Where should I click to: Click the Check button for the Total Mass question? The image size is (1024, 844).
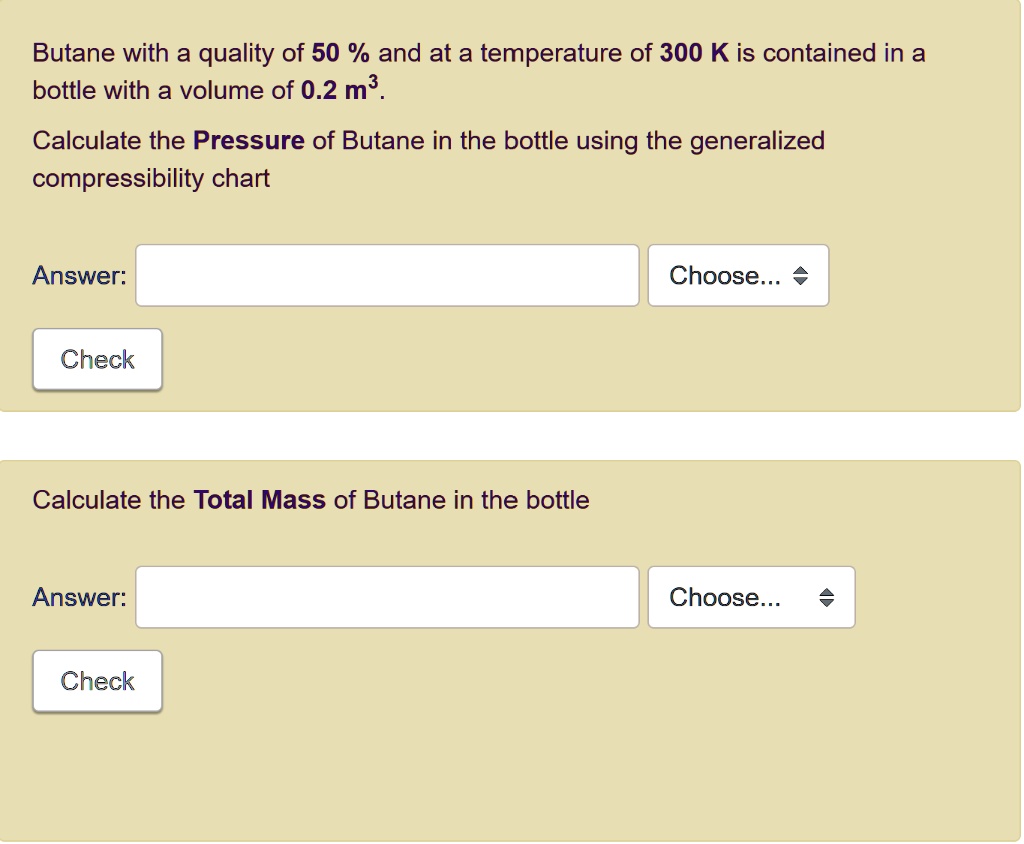(97, 680)
